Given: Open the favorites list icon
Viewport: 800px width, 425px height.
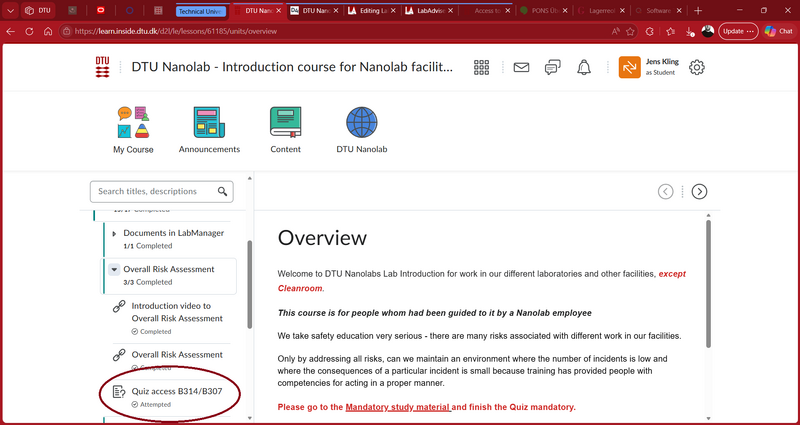Looking at the screenshot, I should tap(670, 31).
